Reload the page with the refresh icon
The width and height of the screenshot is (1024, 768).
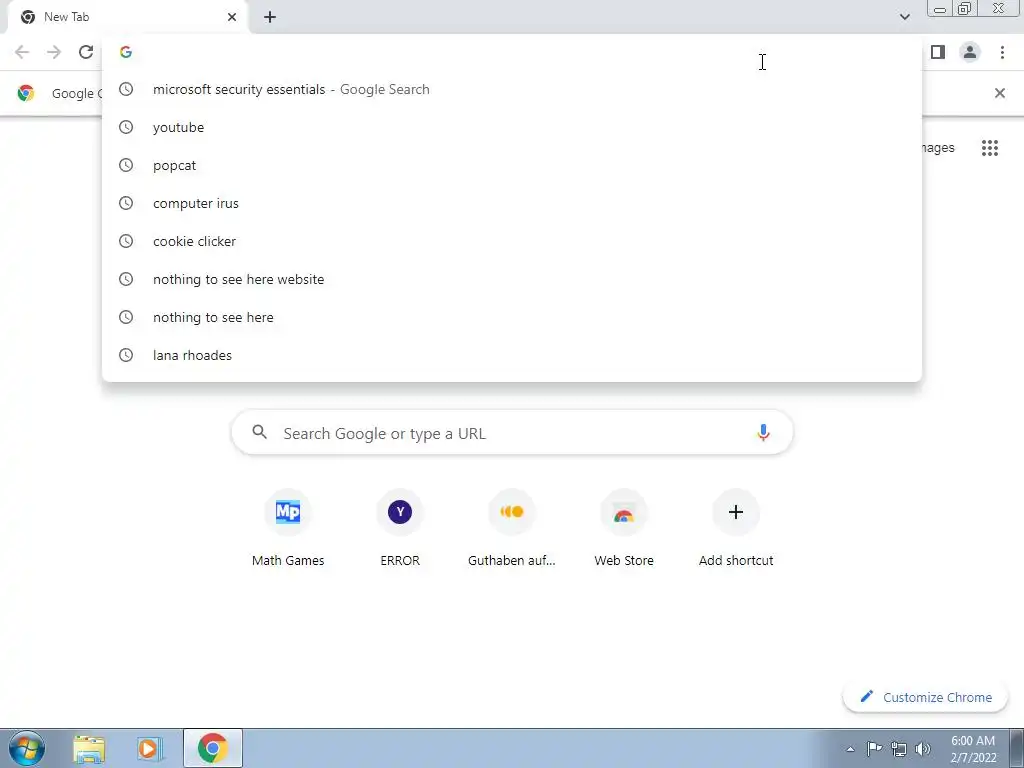(x=86, y=52)
